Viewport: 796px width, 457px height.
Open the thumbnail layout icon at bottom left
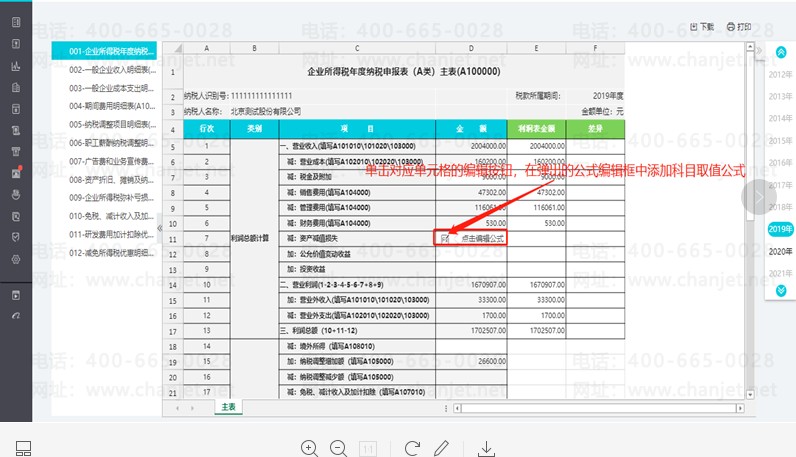pos(23,448)
